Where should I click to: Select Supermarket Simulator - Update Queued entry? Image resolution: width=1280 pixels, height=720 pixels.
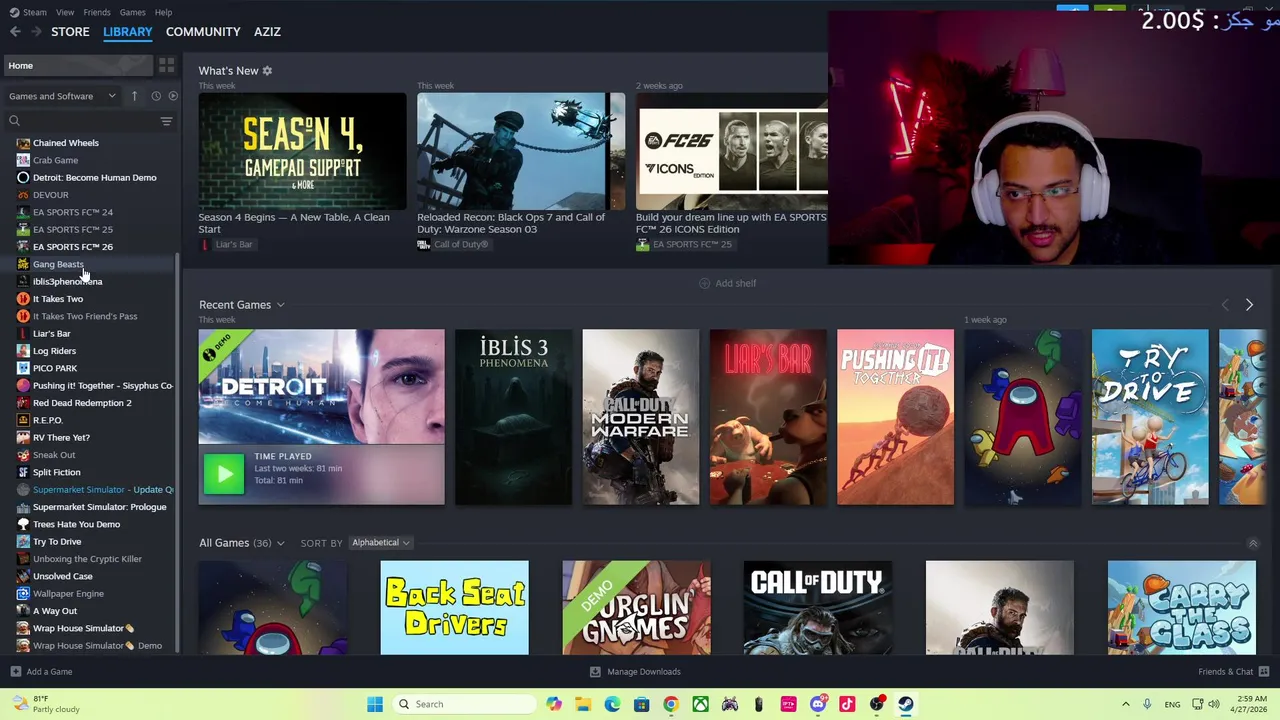(102, 490)
